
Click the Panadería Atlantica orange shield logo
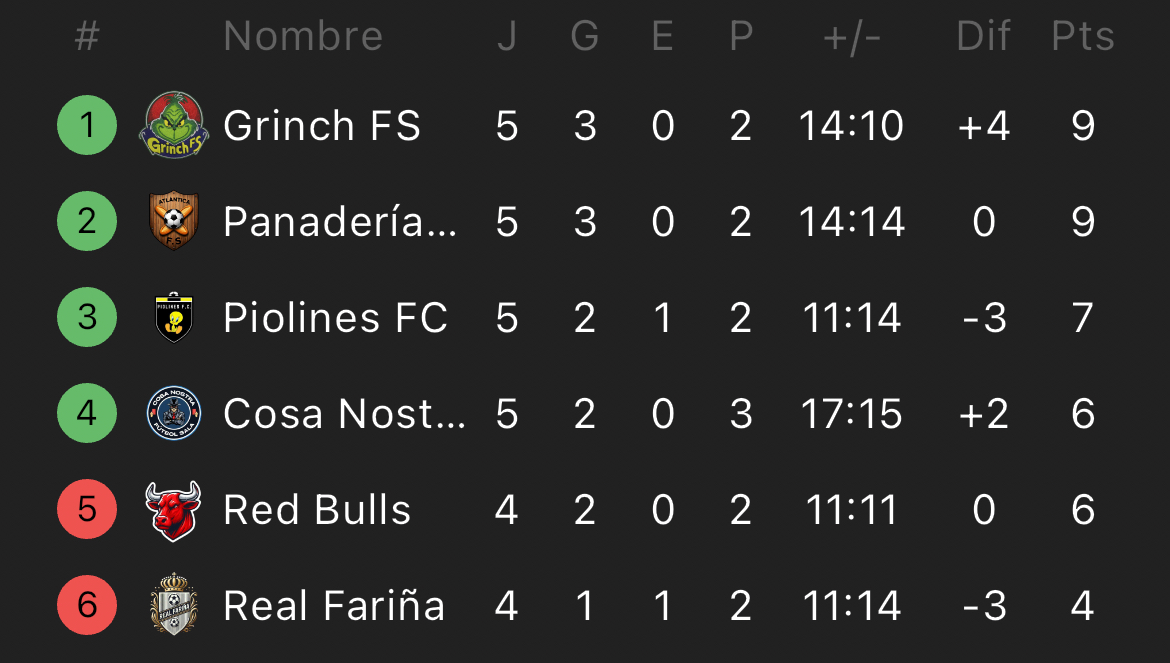click(173, 221)
